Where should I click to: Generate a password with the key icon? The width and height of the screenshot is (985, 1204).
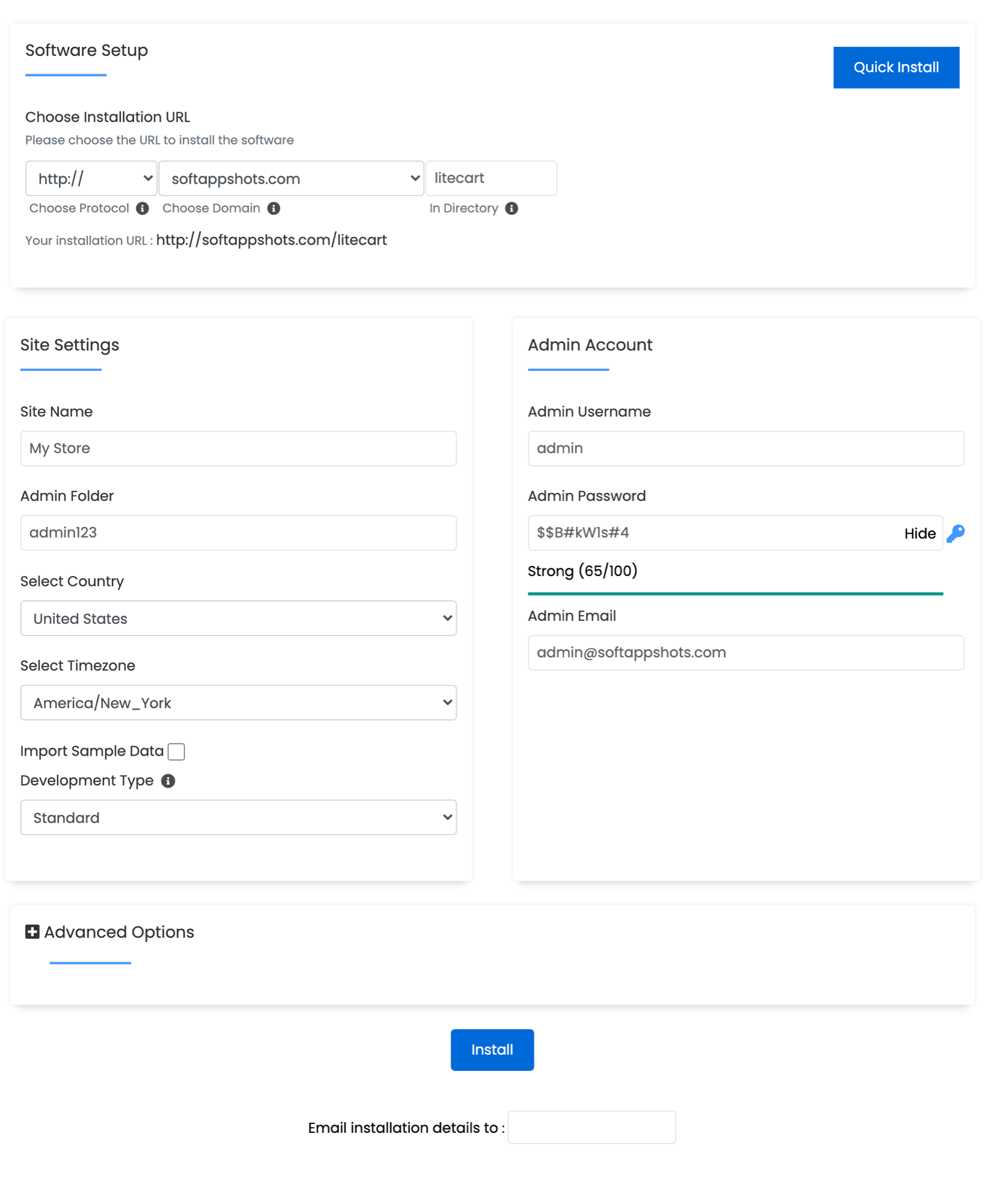[957, 533]
